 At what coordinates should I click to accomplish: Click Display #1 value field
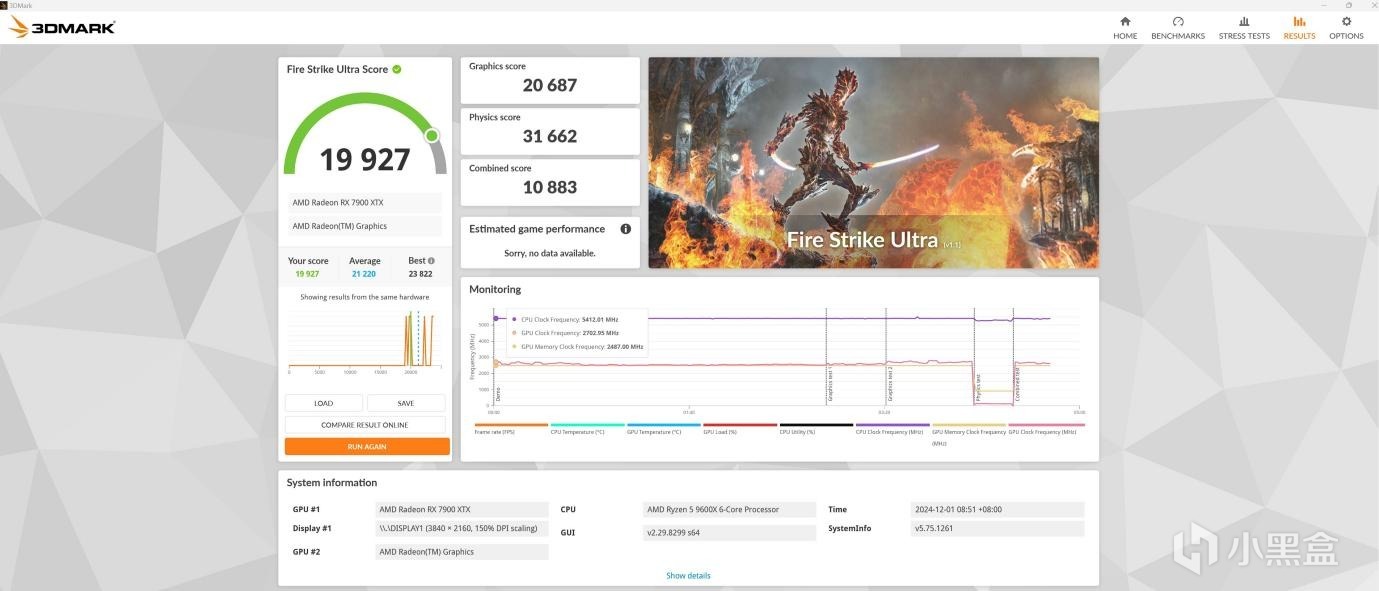461,528
